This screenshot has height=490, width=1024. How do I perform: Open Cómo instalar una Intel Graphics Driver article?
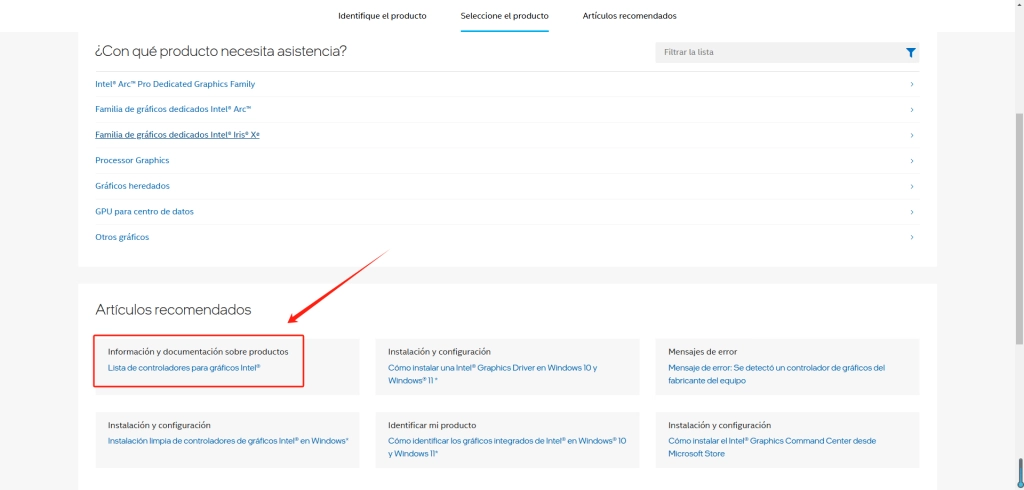pos(492,374)
